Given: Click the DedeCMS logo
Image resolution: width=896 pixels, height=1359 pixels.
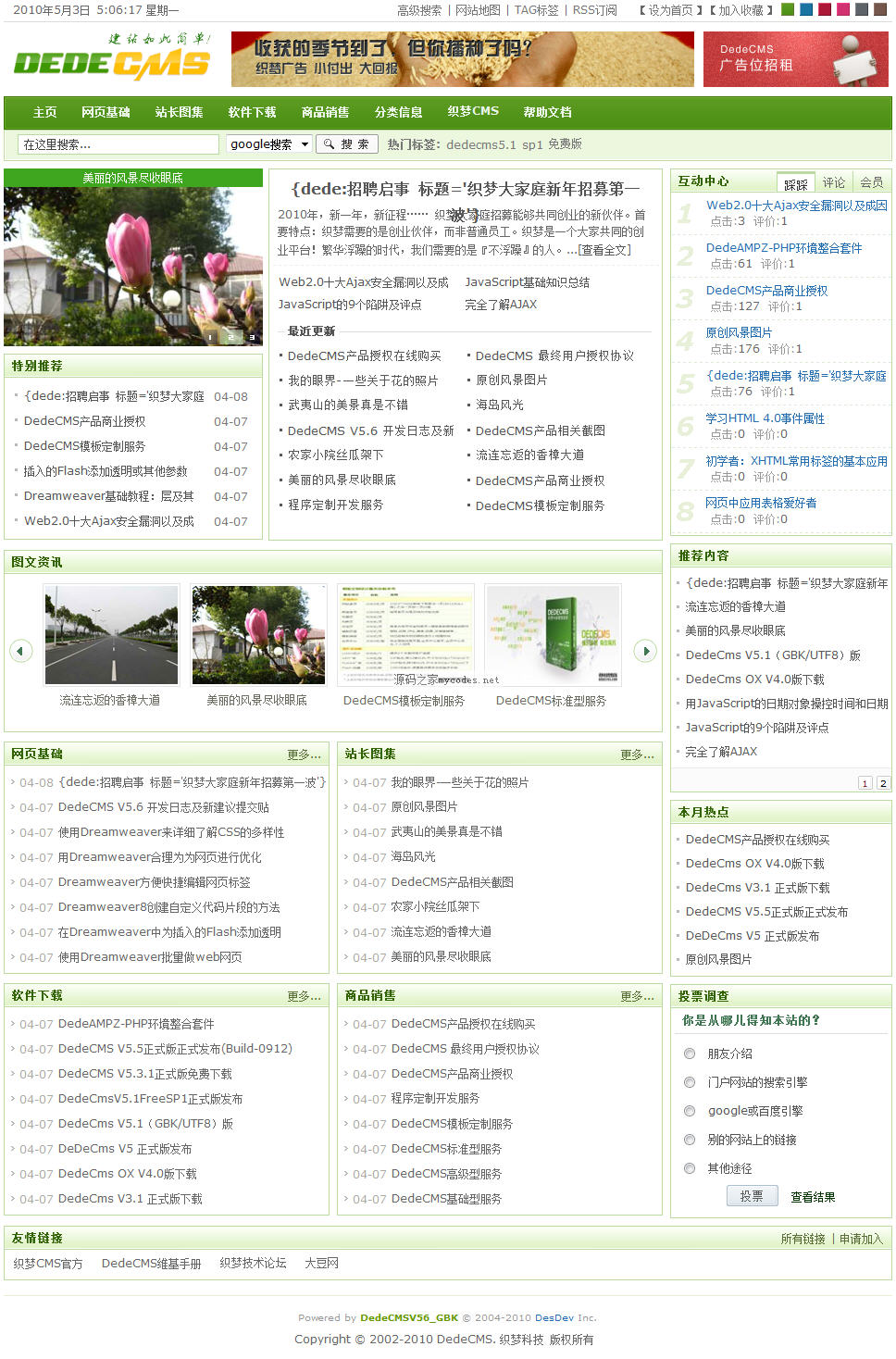Looking at the screenshot, I should point(111,57).
